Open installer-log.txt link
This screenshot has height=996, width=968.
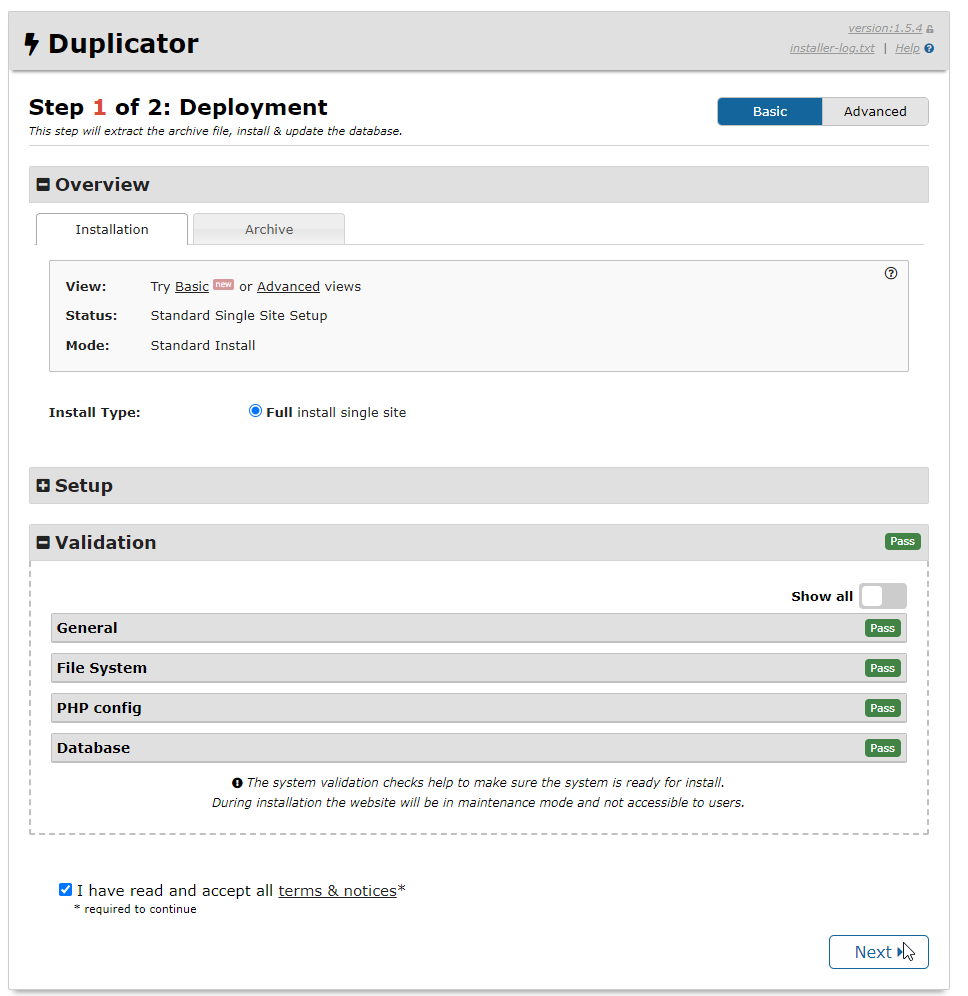(x=832, y=48)
